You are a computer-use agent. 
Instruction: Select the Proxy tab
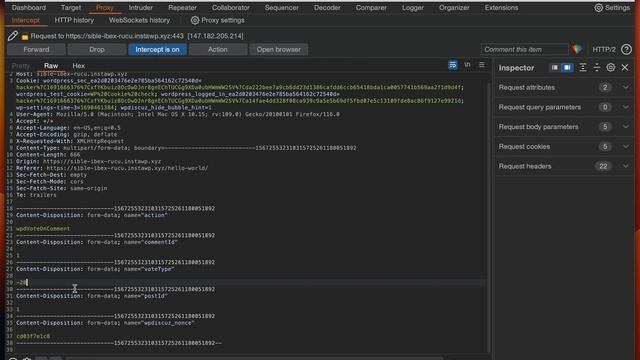coord(104,8)
